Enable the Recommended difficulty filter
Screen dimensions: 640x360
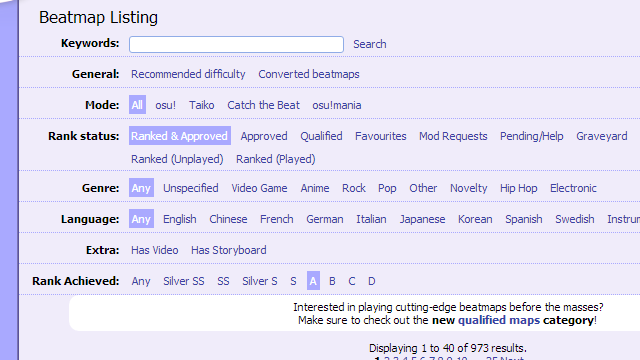[x=188, y=74]
